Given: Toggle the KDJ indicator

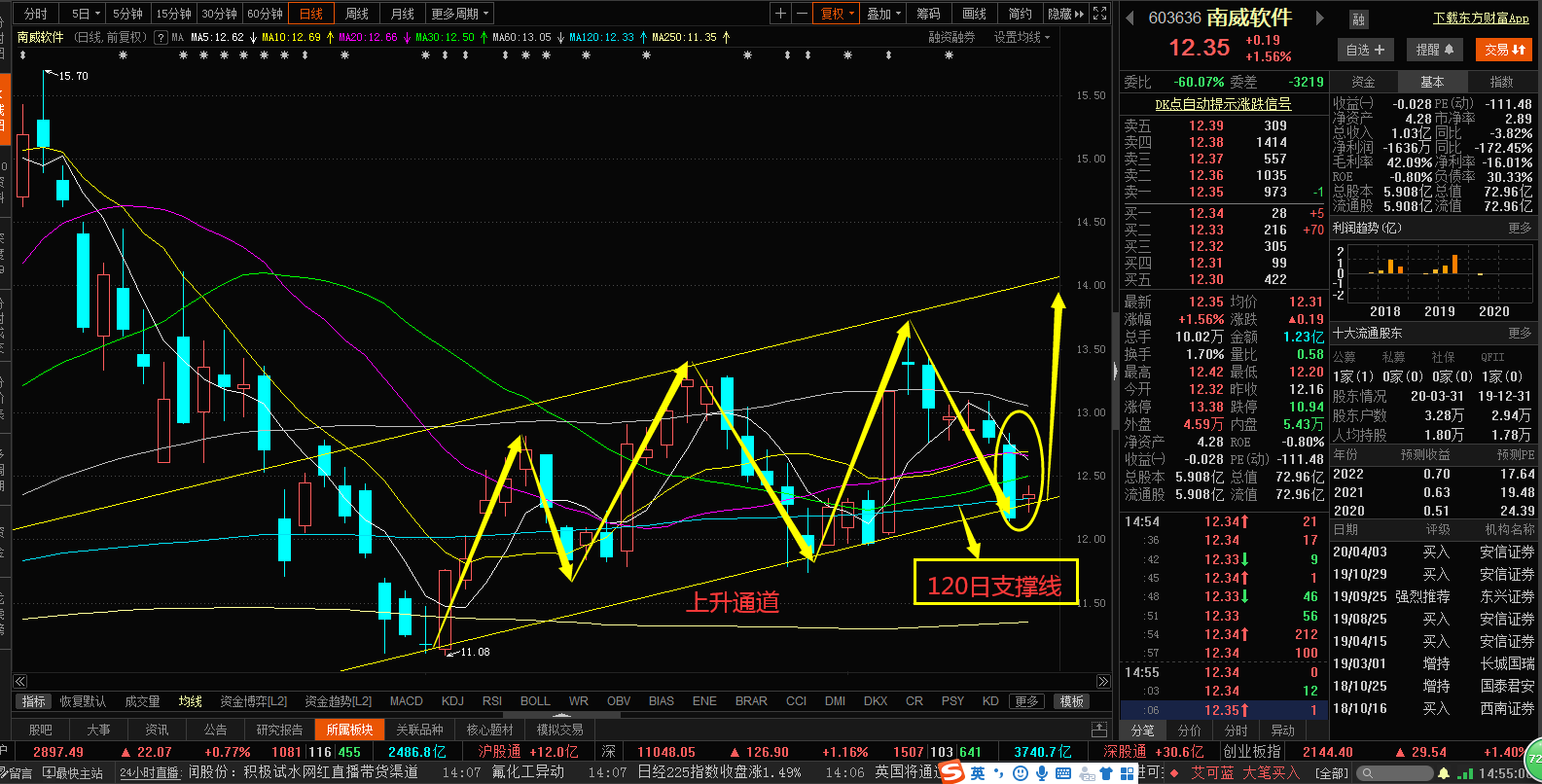Looking at the screenshot, I should pyautogui.click(x=452, y=701).
